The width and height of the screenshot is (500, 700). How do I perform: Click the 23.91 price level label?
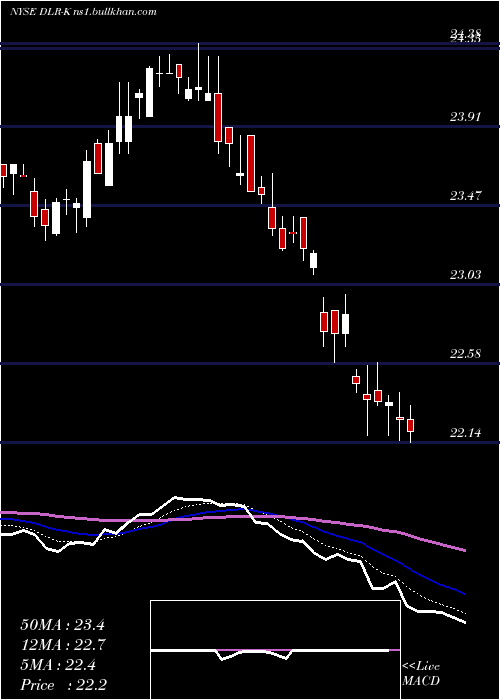(465, 117)
